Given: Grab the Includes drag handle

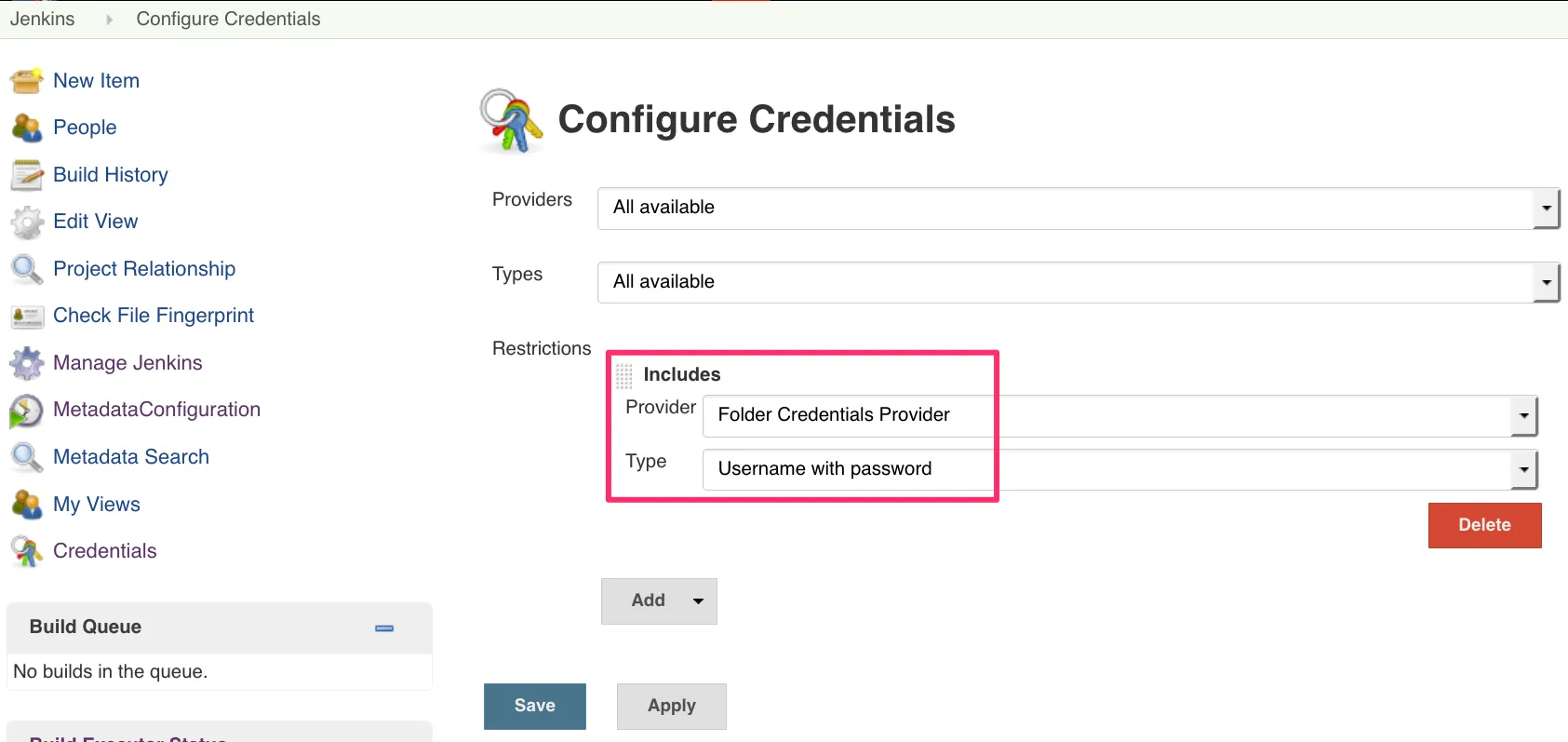Looking at the screenshot, I should point(624,375).
